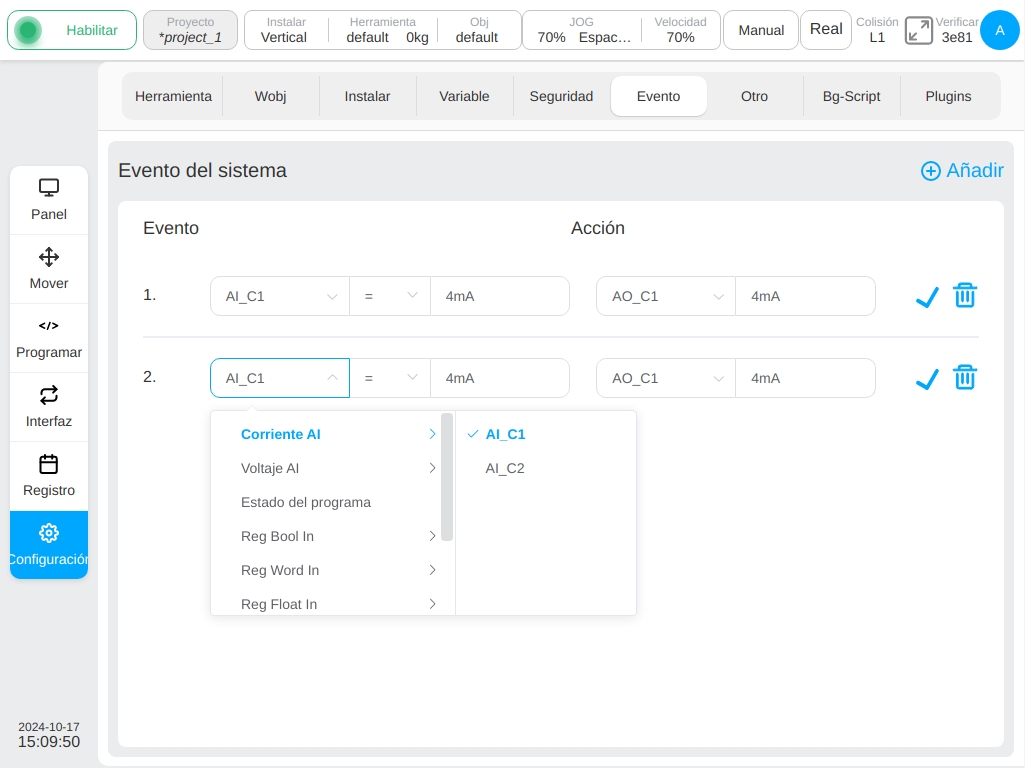Switch to the Plugins tab

click(949, 96)
